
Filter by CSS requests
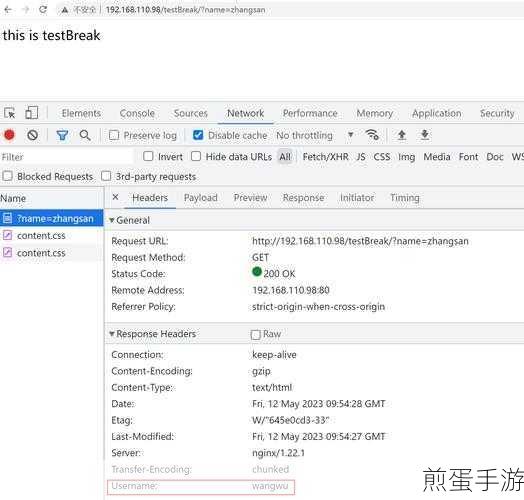(382, 157)
